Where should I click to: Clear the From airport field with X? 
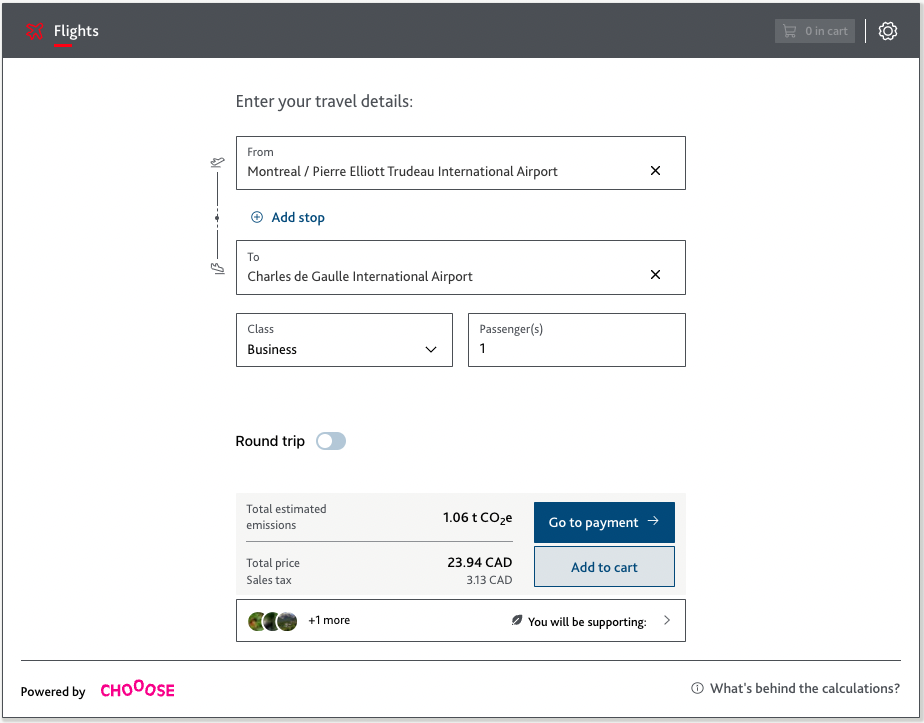point(655,171)
